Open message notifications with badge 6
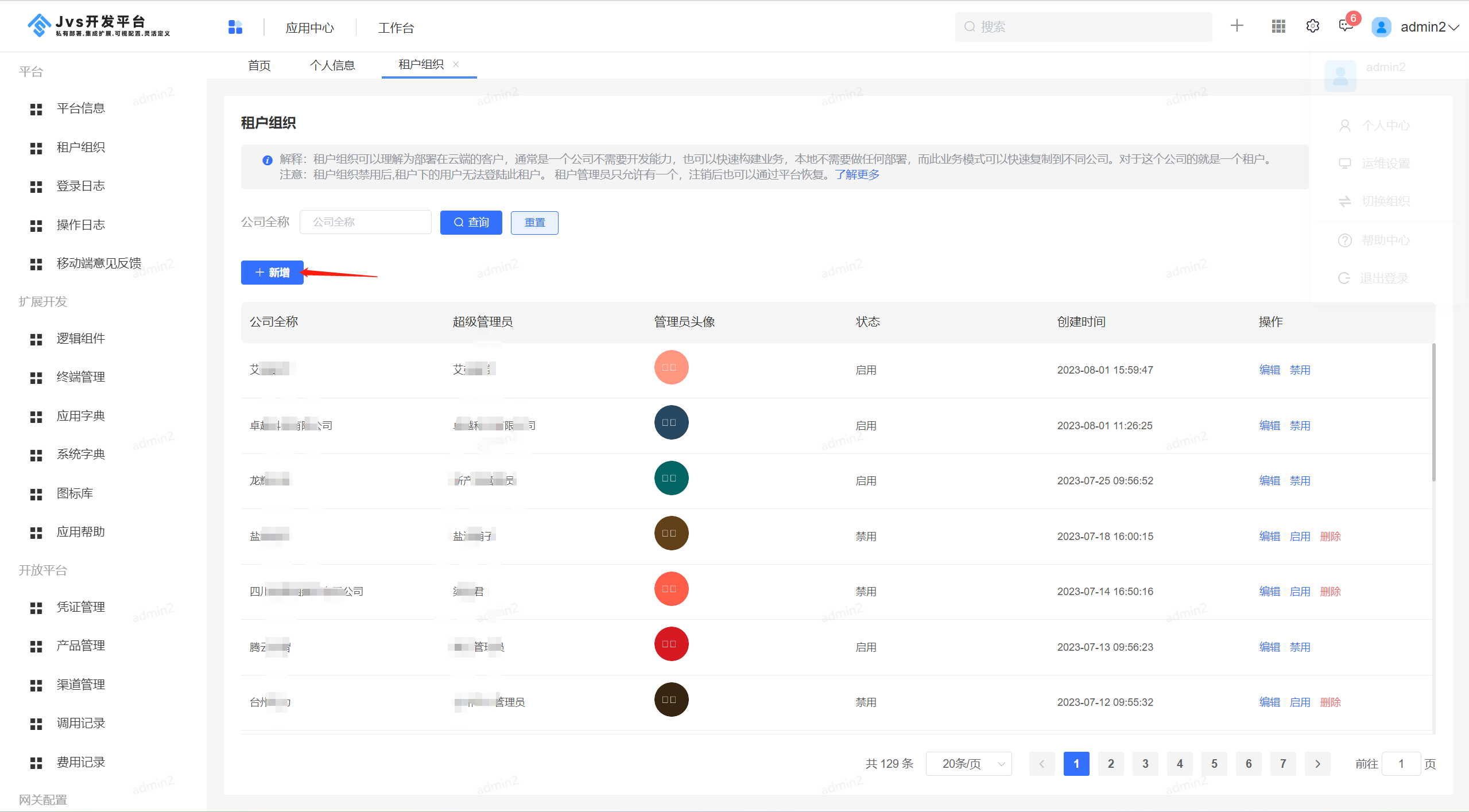Viewport: 1469px width, 812px height. 1346,25
